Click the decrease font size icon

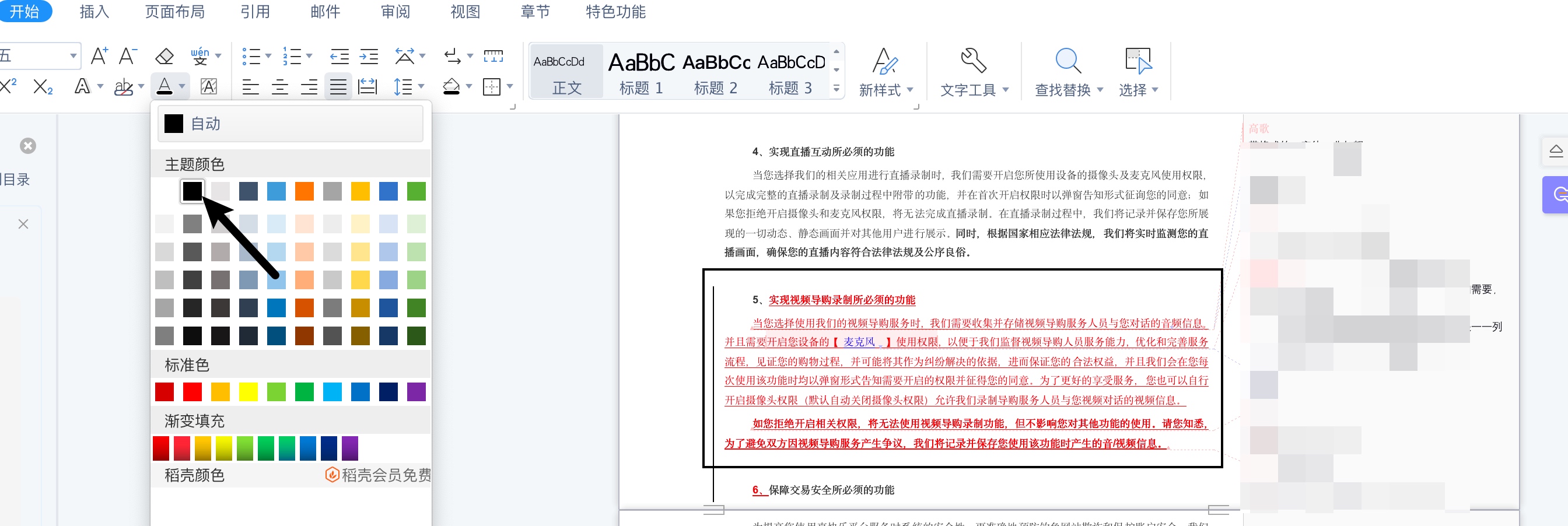click(x=127, y=57)
